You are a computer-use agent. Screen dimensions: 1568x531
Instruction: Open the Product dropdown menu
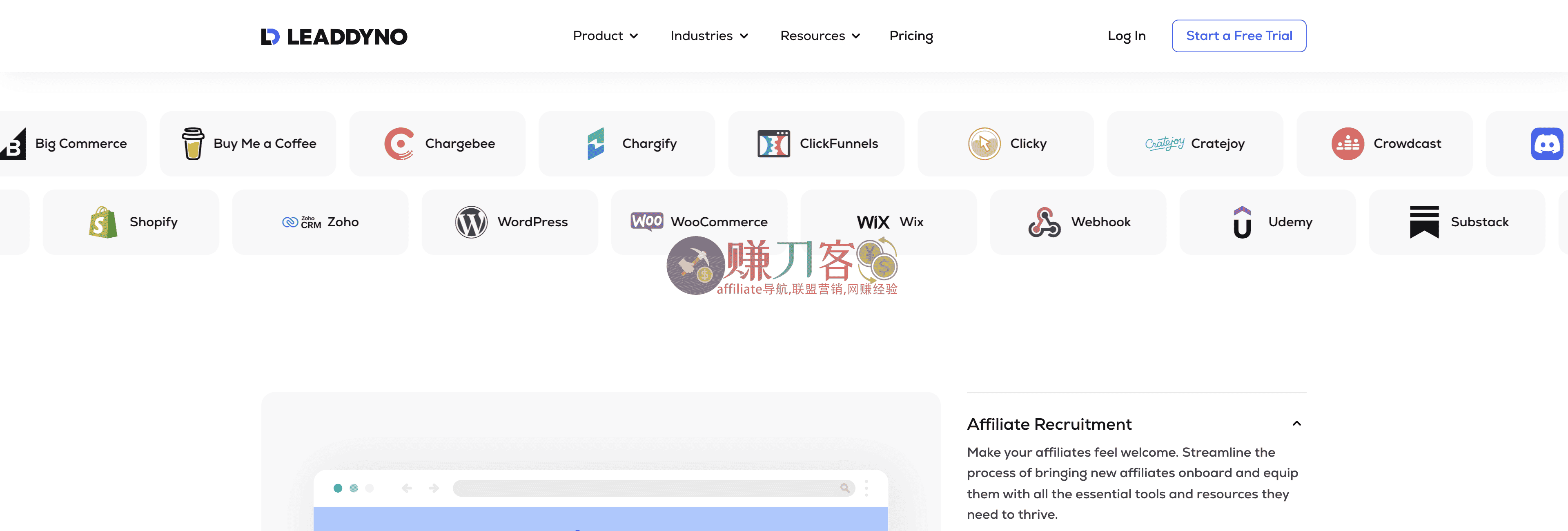click(605, 36)
